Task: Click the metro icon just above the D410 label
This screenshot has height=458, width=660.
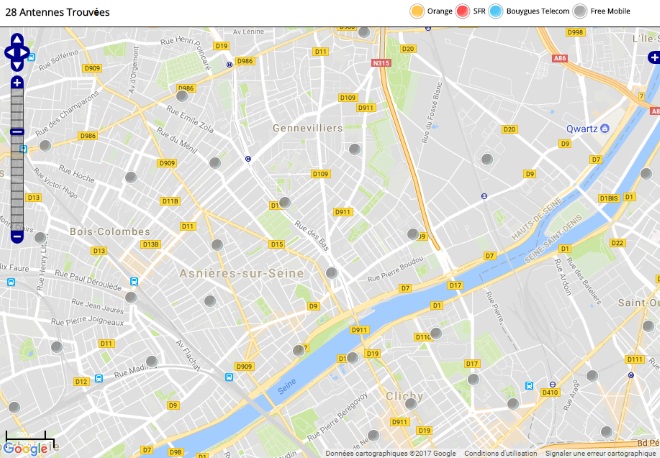Action: click(x=553, y=384)
